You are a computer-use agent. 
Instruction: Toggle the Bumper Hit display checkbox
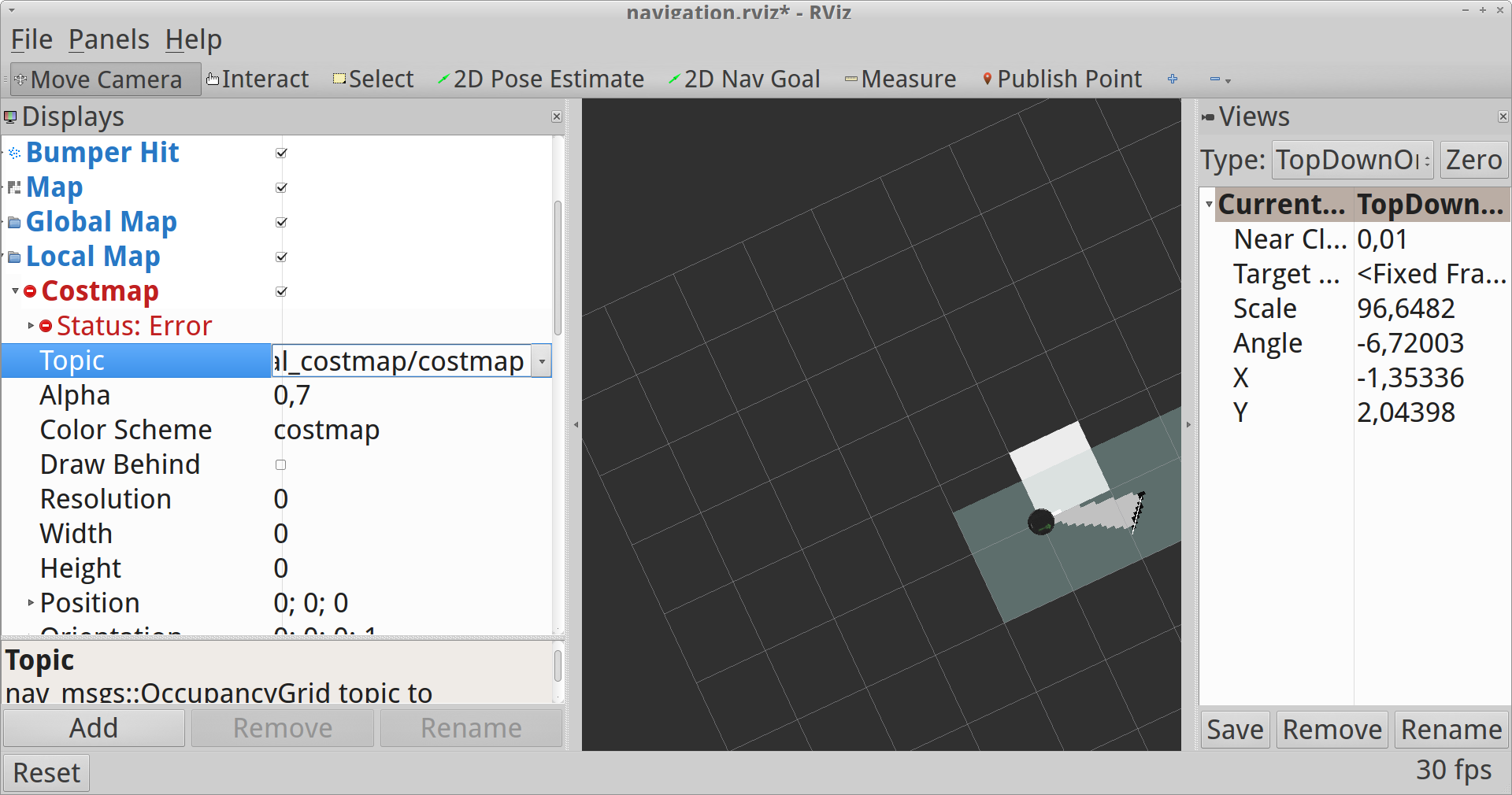281,153
